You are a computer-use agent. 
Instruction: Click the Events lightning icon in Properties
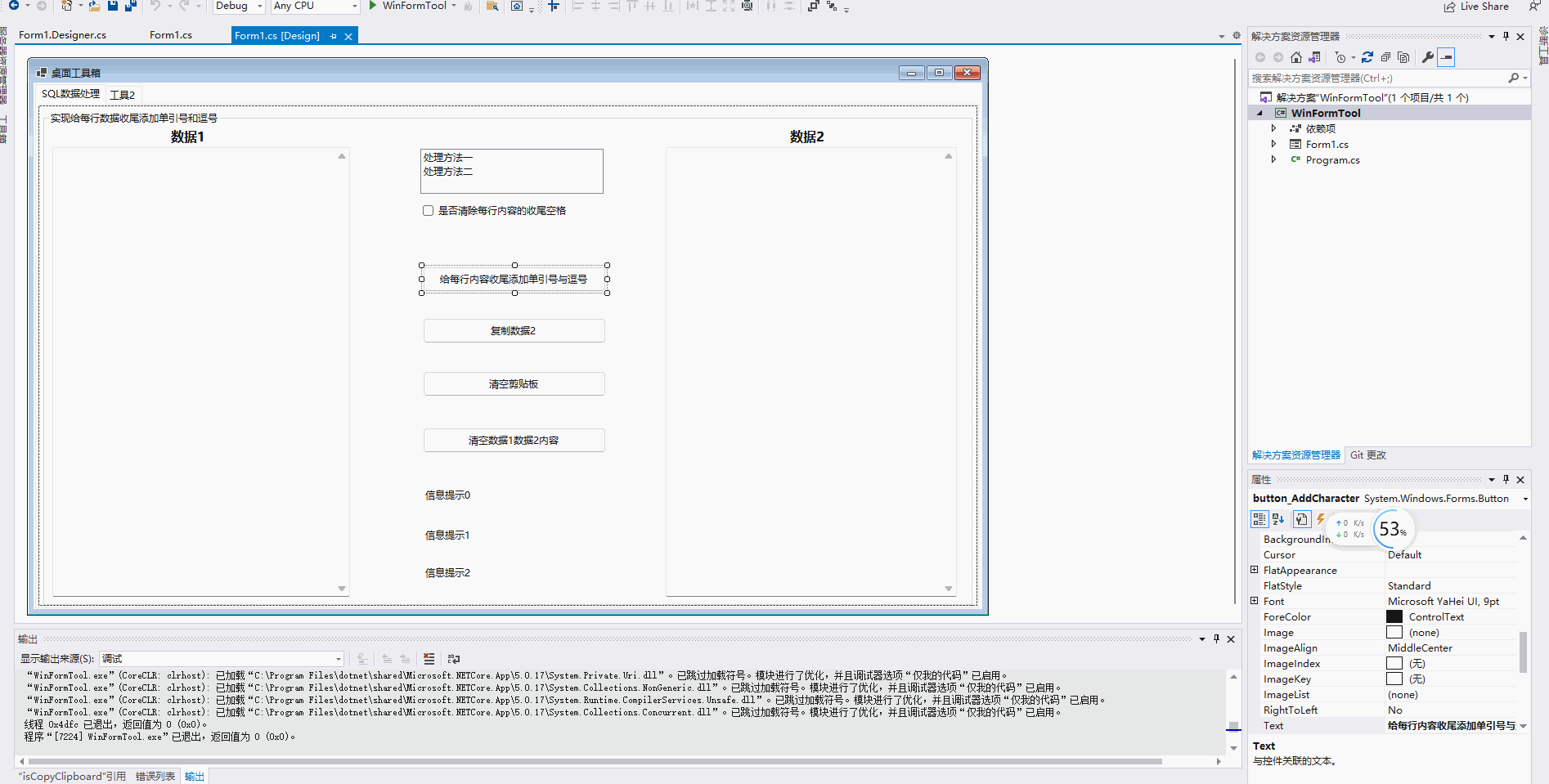click(x=1321, y=519)
